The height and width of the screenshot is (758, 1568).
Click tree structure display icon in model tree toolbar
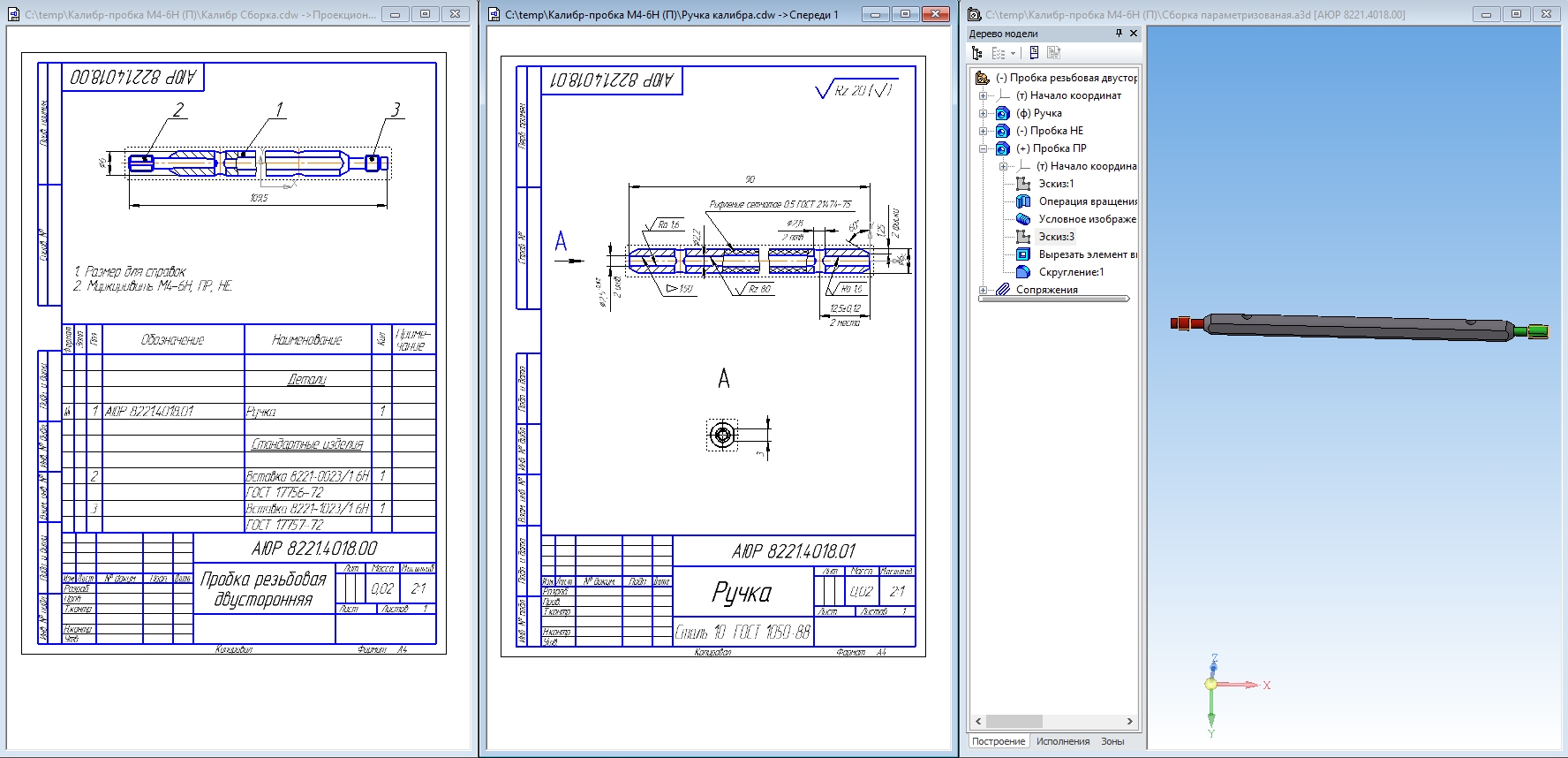tap(977, 53)
